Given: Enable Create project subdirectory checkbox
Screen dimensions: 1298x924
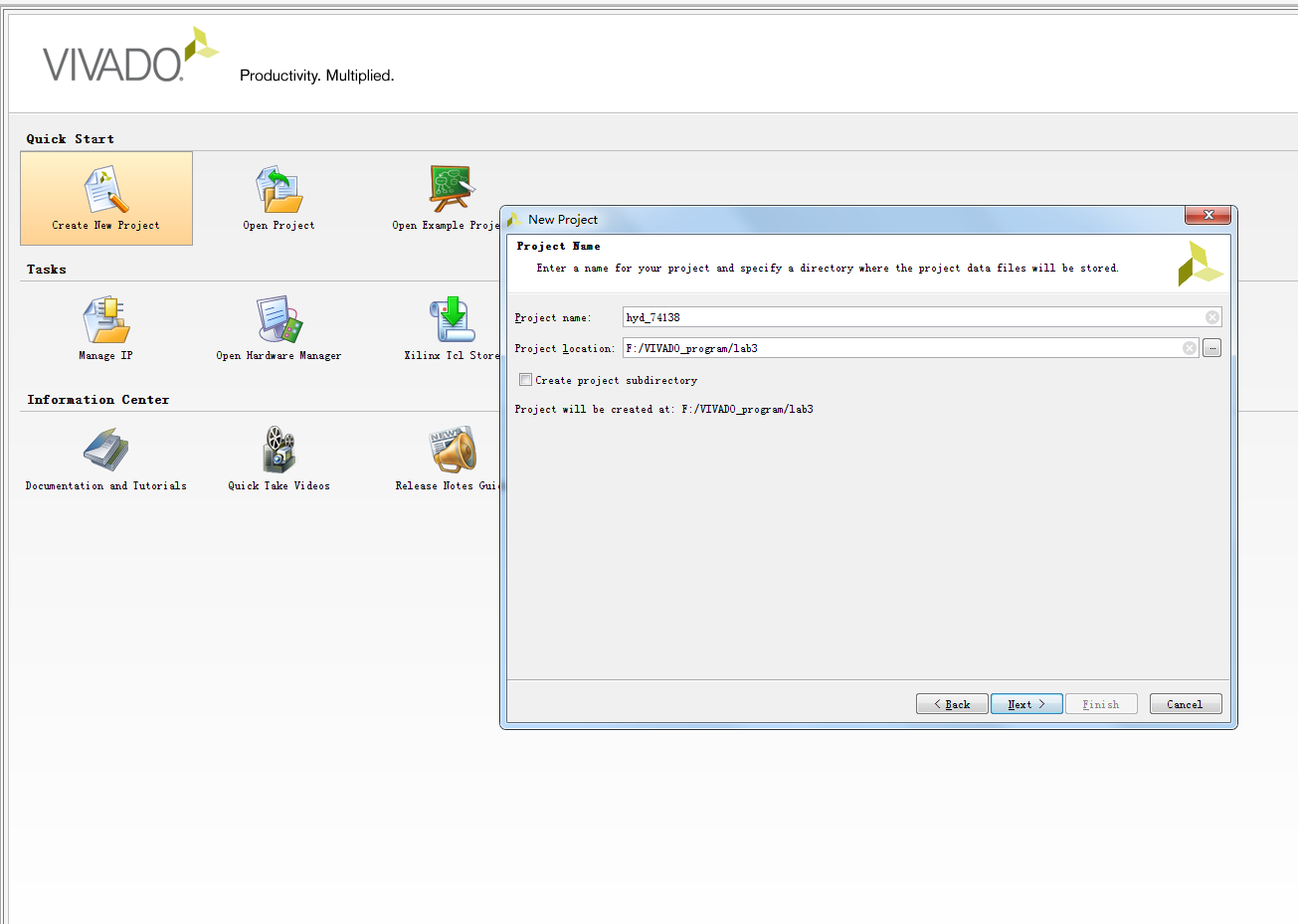Looking at the screenshot, I should coord(525,380).
